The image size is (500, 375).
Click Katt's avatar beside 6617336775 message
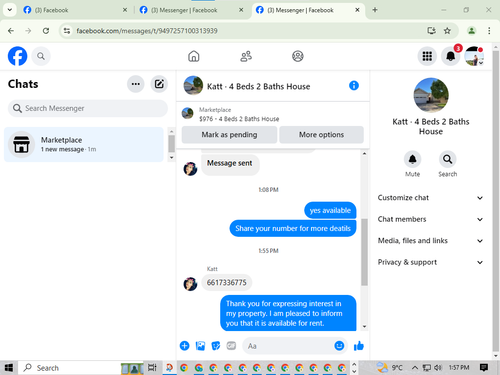[190, 284]
